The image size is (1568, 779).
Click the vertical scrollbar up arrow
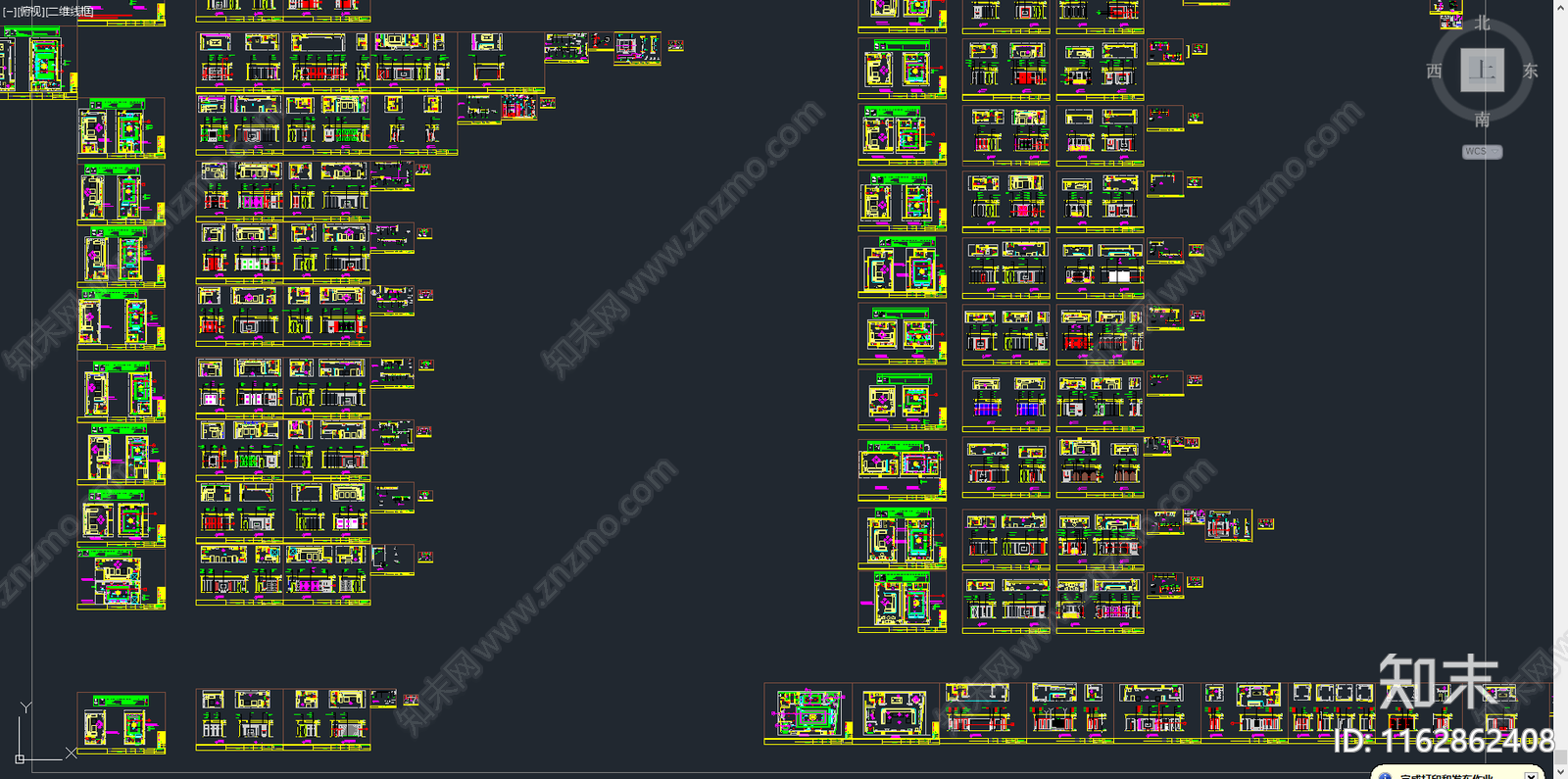tap(1560, 8)
